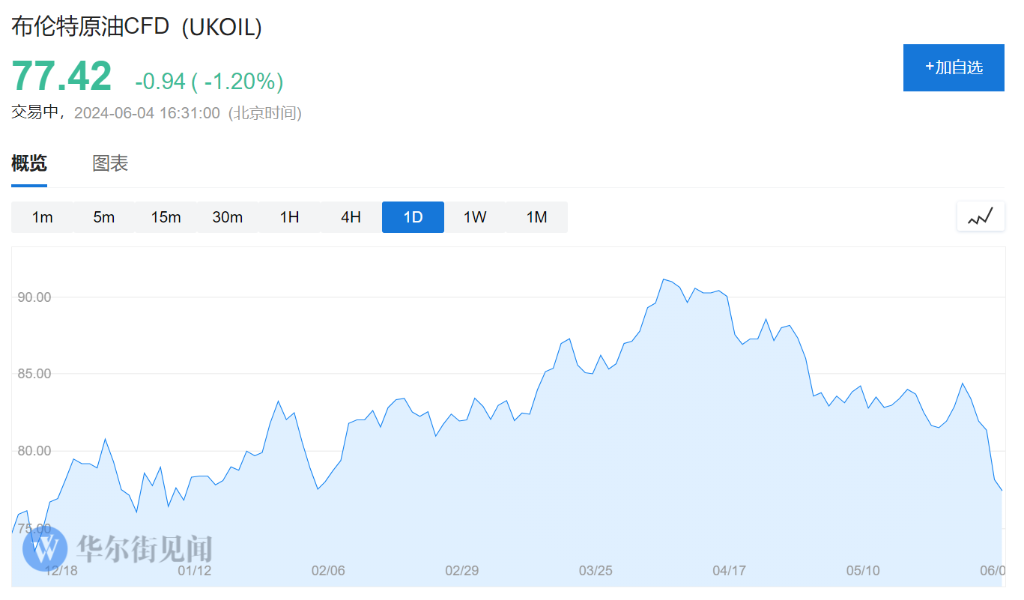Click the current price 77.42
Image resolution: width=1024 pixels, height=600 pixels.
[61, 77]
